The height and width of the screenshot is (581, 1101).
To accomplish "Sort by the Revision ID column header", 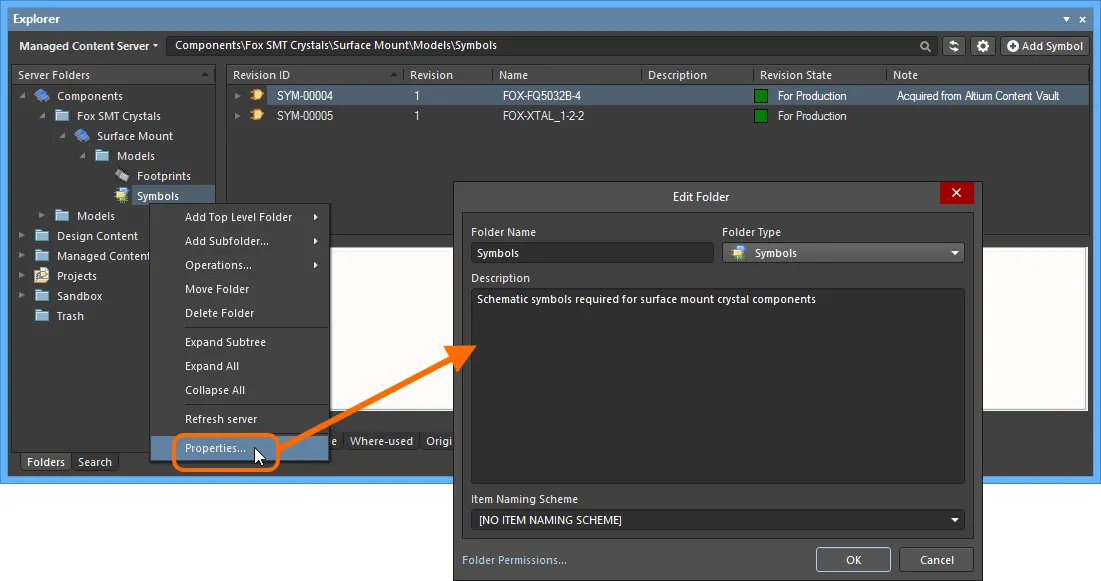I will (315, 75).
